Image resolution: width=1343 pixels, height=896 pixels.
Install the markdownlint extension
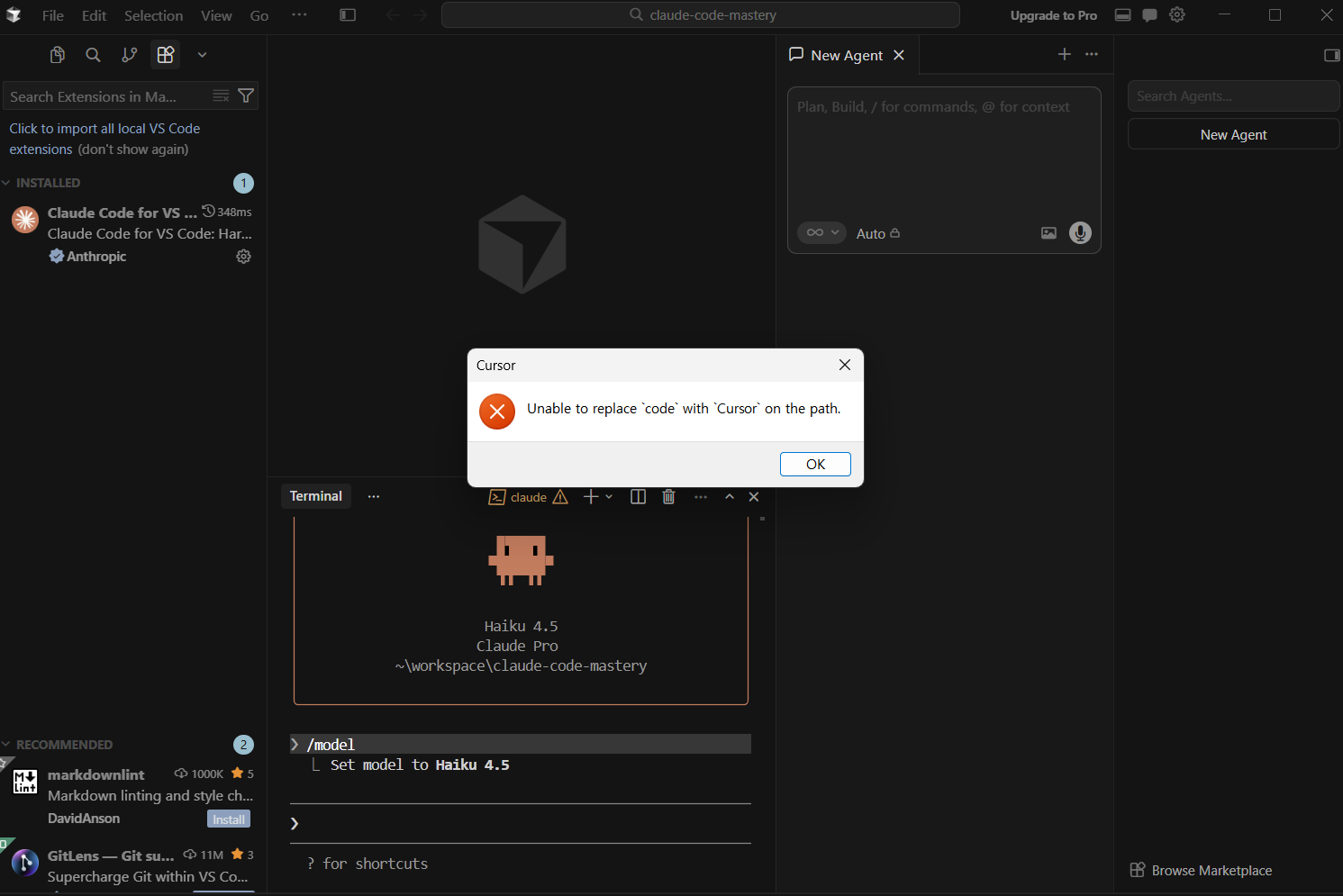tap(229, 819)
